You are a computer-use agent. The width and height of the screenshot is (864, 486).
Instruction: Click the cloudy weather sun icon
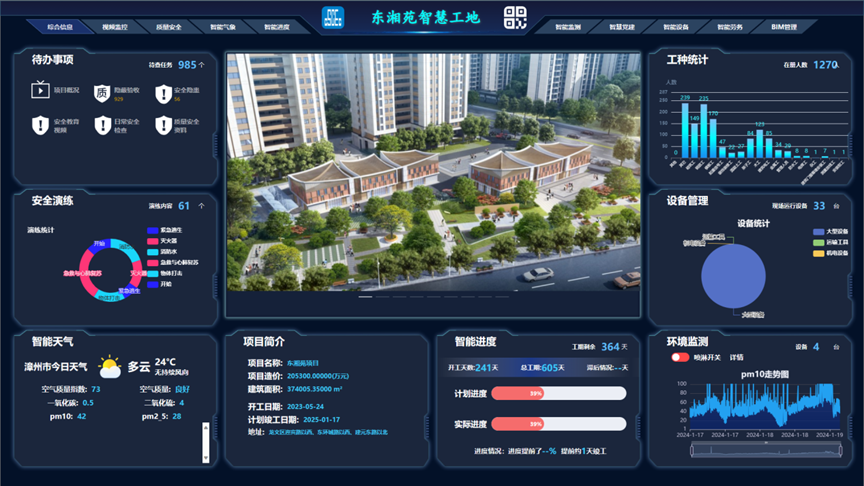(109, 366)
